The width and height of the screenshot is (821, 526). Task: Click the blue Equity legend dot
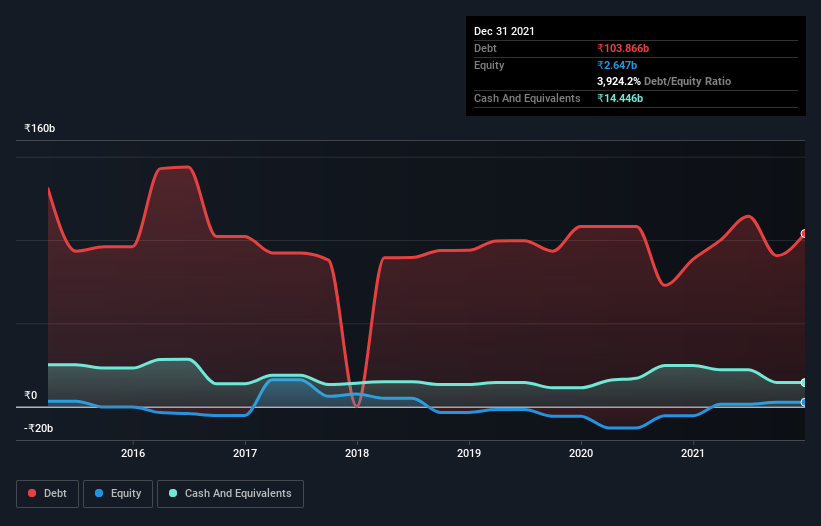click(99, 493)
